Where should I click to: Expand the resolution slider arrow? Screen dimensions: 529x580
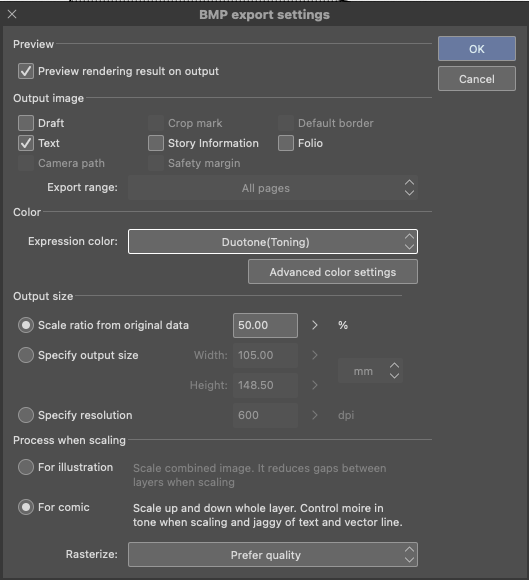click(x=315, y=415)
